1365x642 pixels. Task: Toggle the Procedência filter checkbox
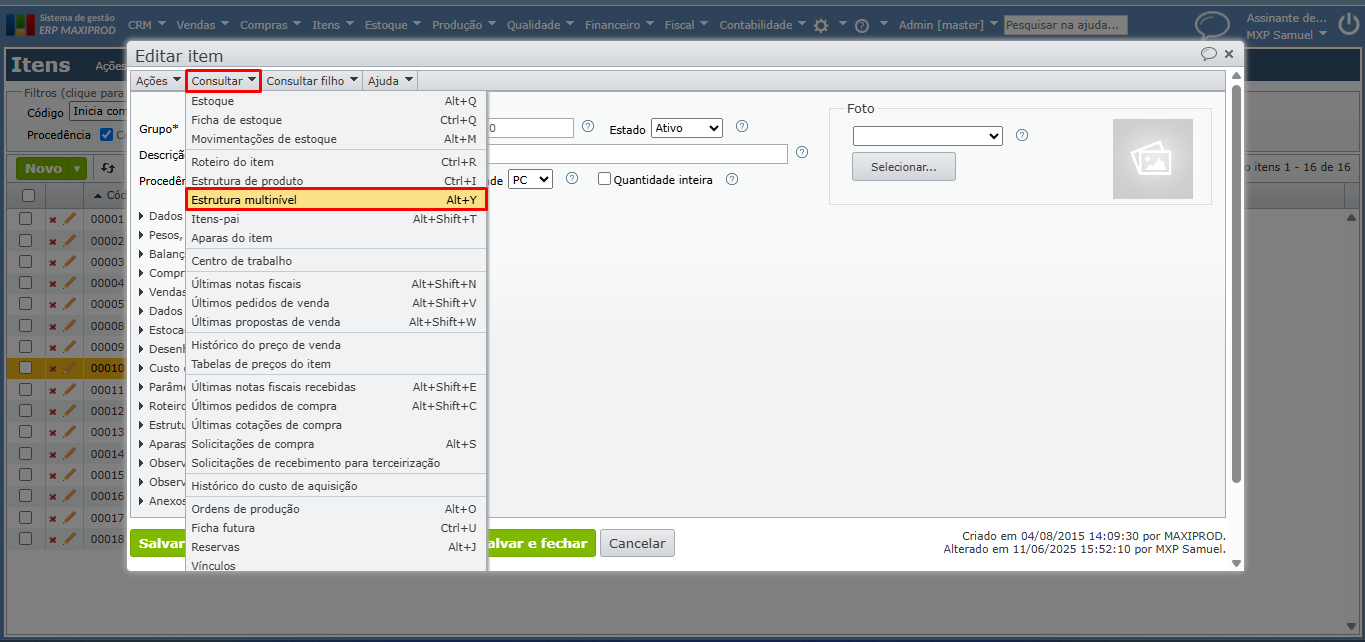(107, 135)
